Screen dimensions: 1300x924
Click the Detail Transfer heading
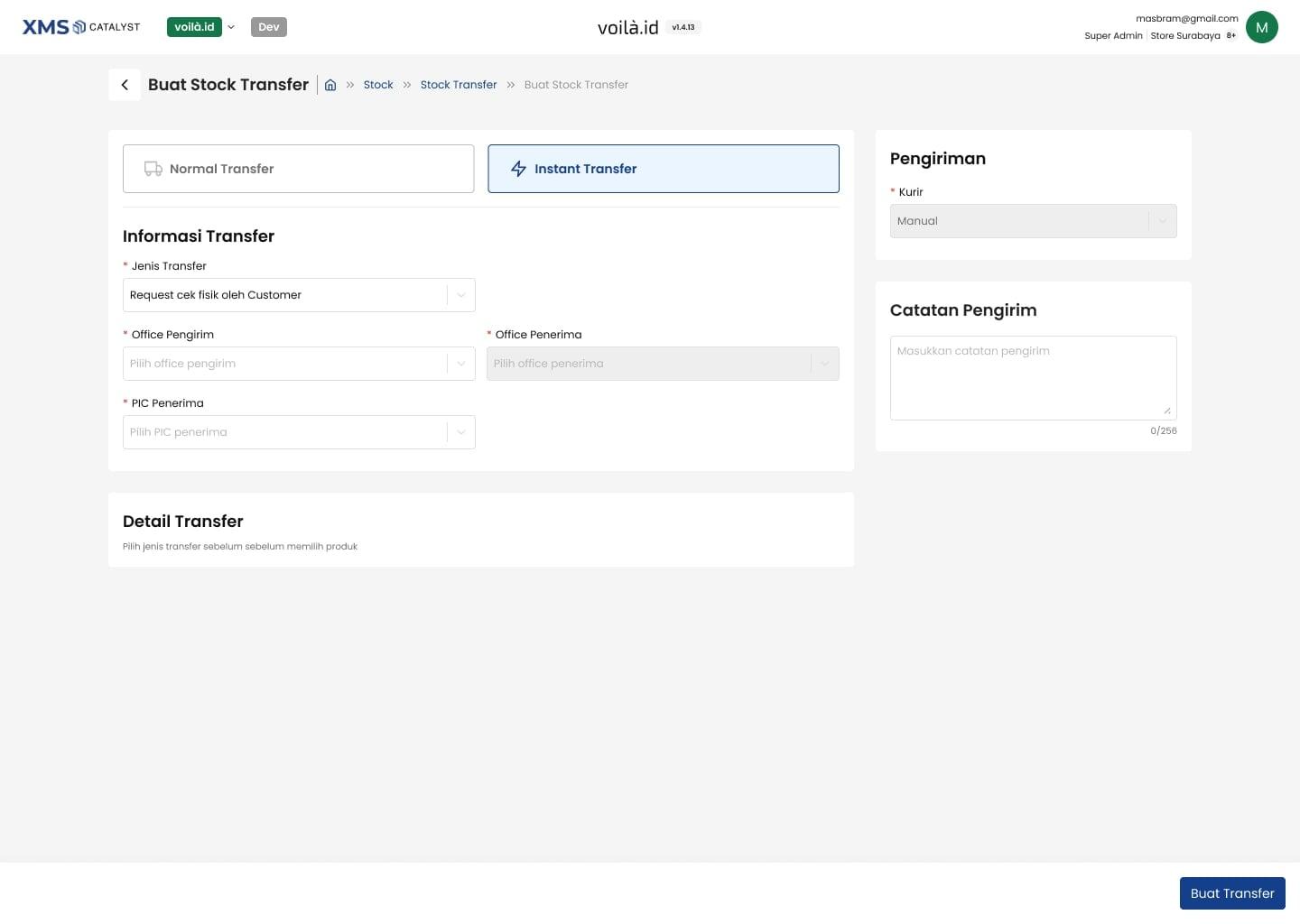point(183,522)
